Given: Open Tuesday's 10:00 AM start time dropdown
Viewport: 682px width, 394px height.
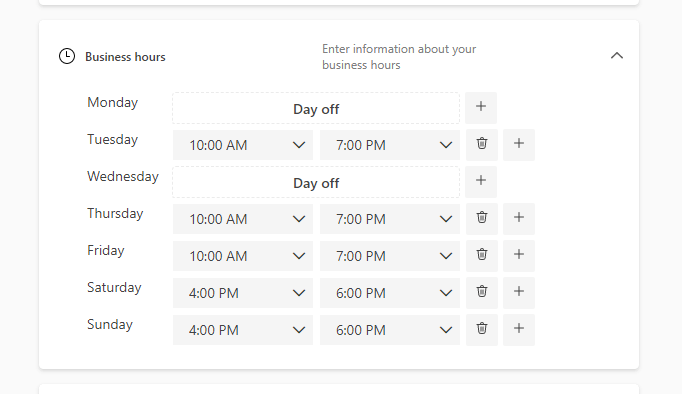Looking at the screenshot, I should (243, 145).
